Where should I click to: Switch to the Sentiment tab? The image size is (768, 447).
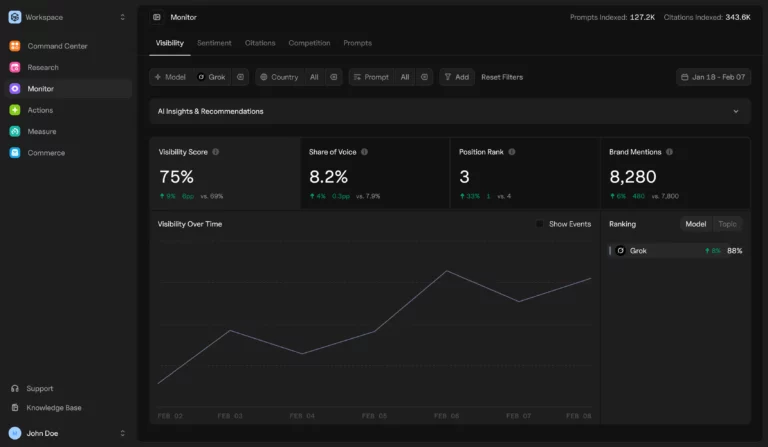coord(214,43)
